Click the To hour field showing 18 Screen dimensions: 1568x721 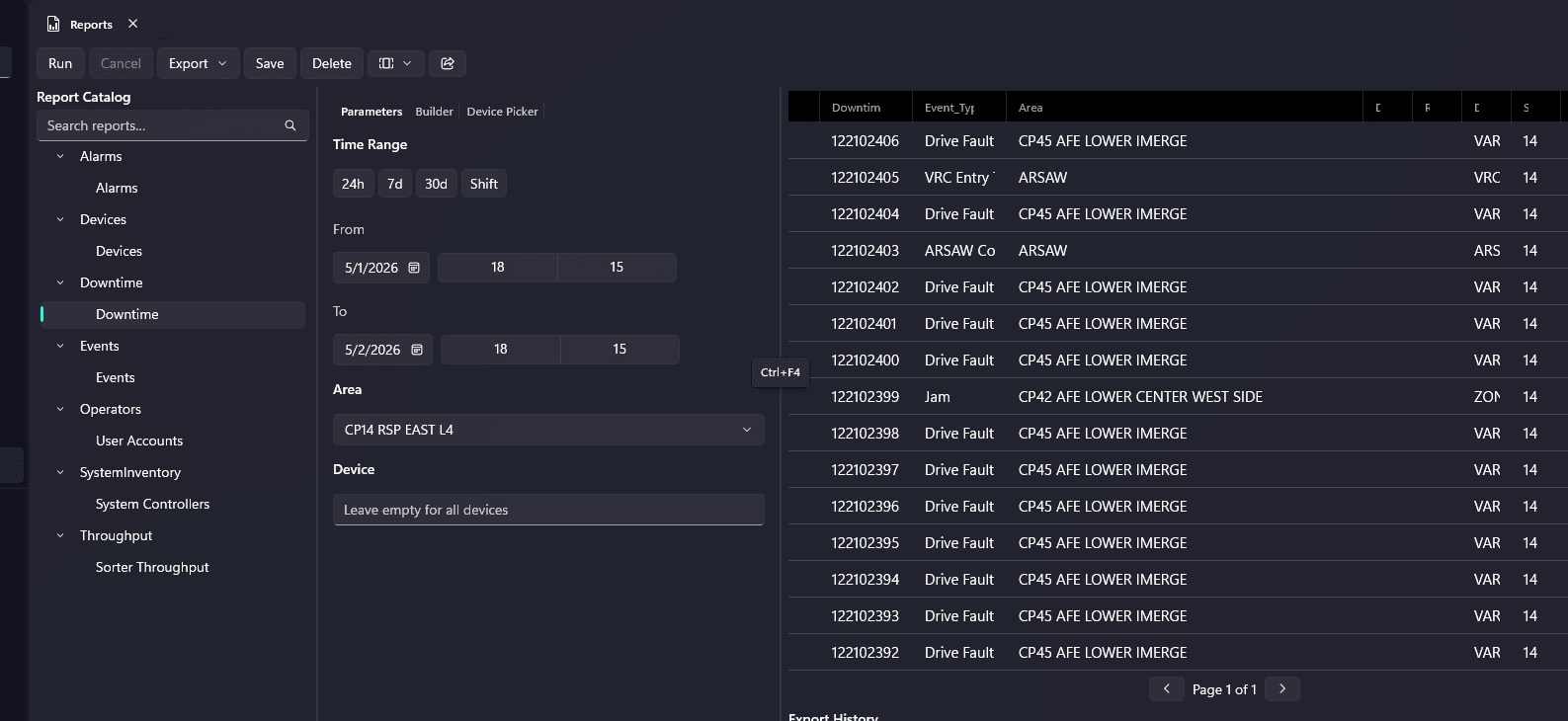[501, 350]
